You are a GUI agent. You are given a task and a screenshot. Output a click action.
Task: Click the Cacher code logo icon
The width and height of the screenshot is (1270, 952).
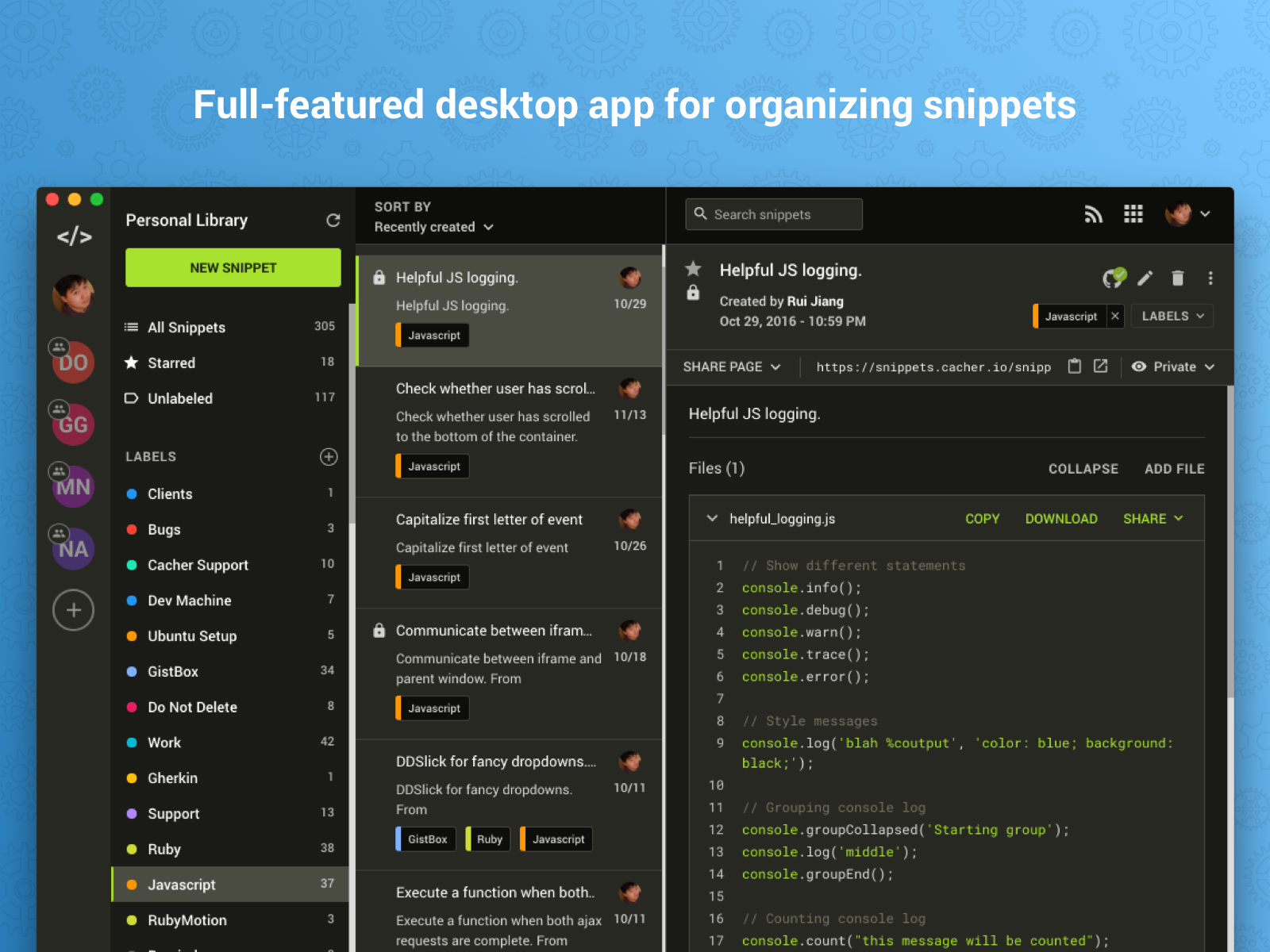pos(74,236)
